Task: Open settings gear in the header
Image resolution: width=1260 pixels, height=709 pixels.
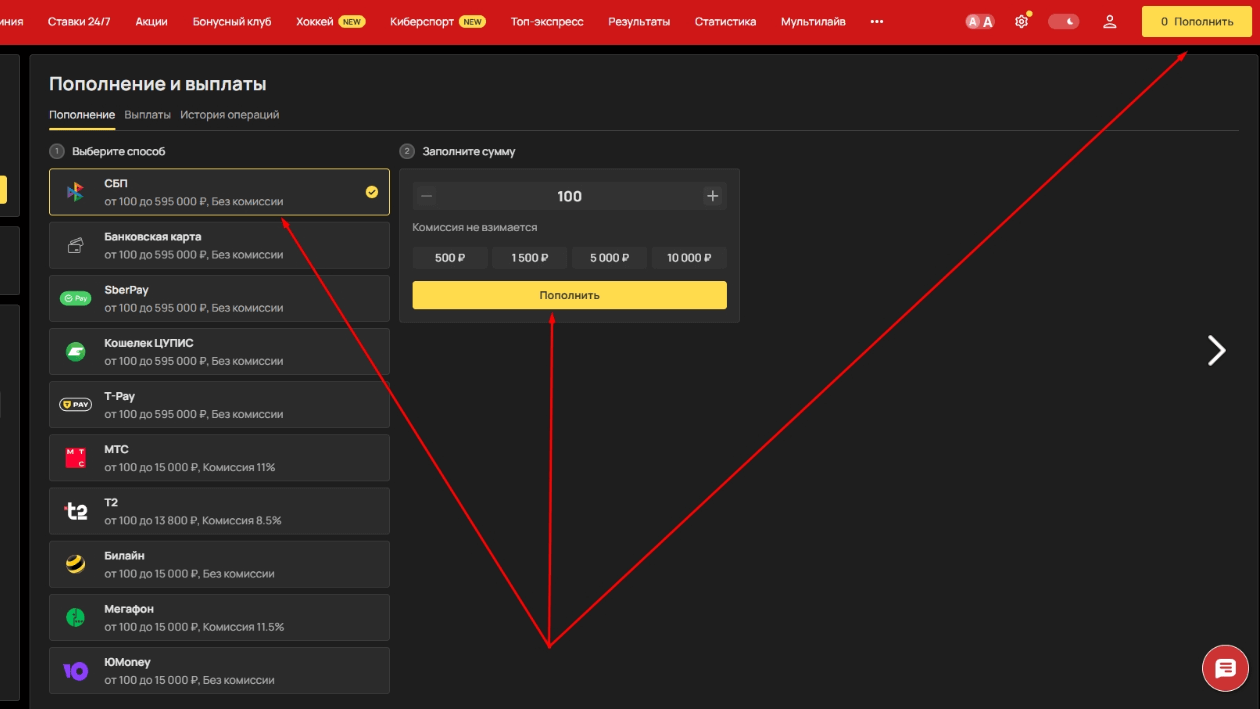Action: 1021,21
